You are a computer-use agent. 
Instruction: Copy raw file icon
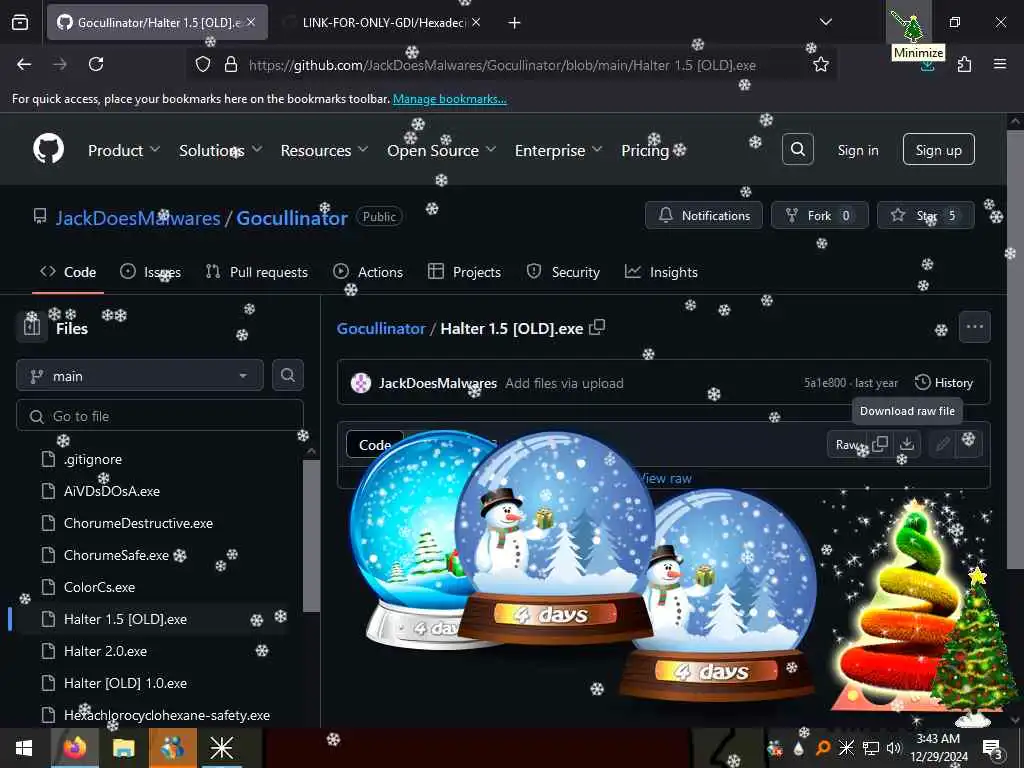[x=880, y=445]
